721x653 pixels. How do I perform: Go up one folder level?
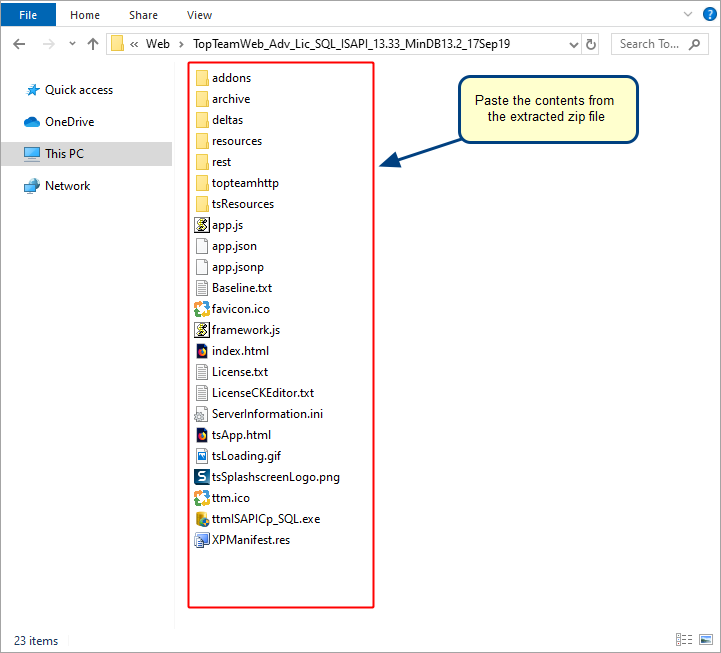pos(93,44)
